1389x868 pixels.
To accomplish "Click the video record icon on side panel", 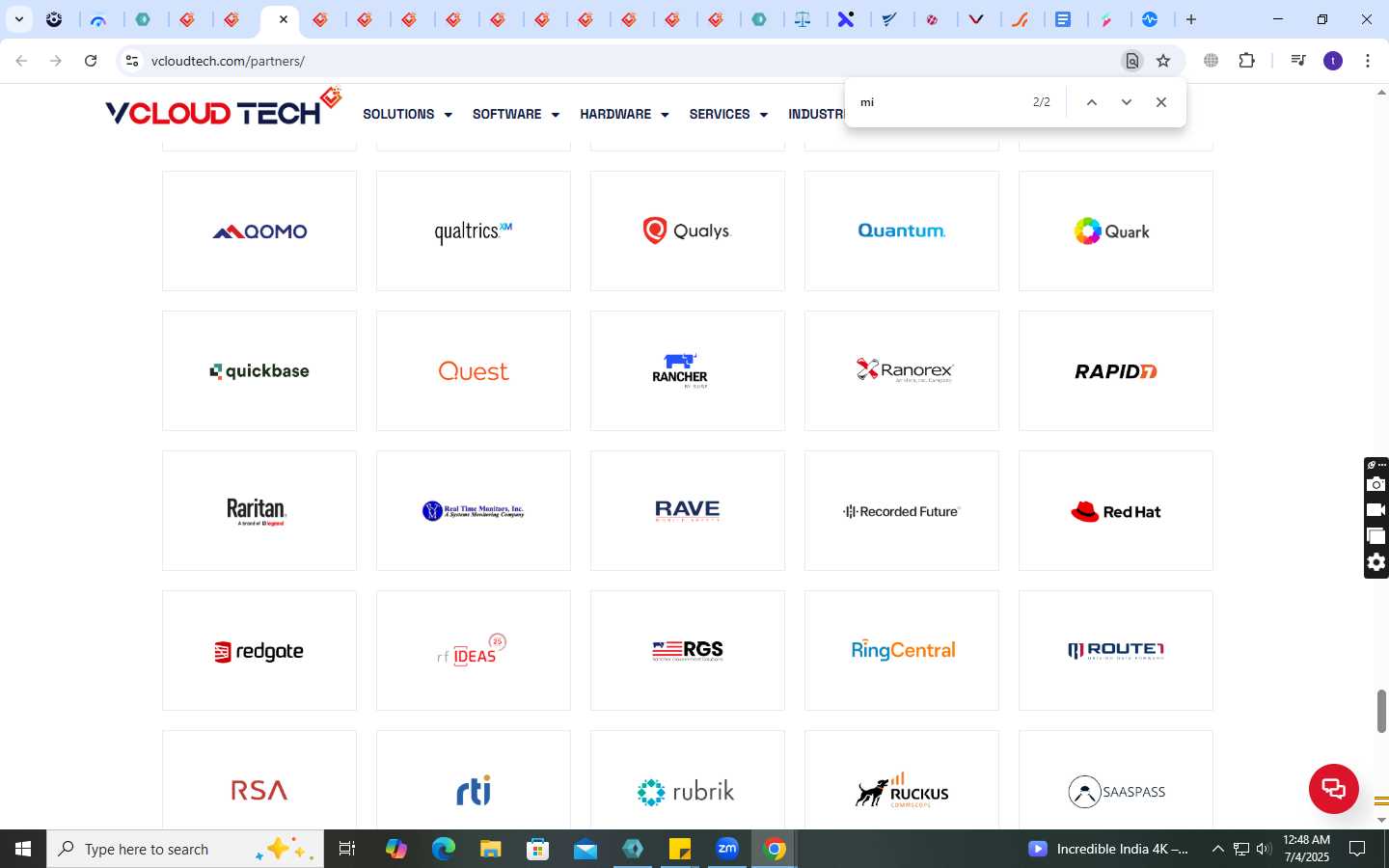I will (1376, 510).
